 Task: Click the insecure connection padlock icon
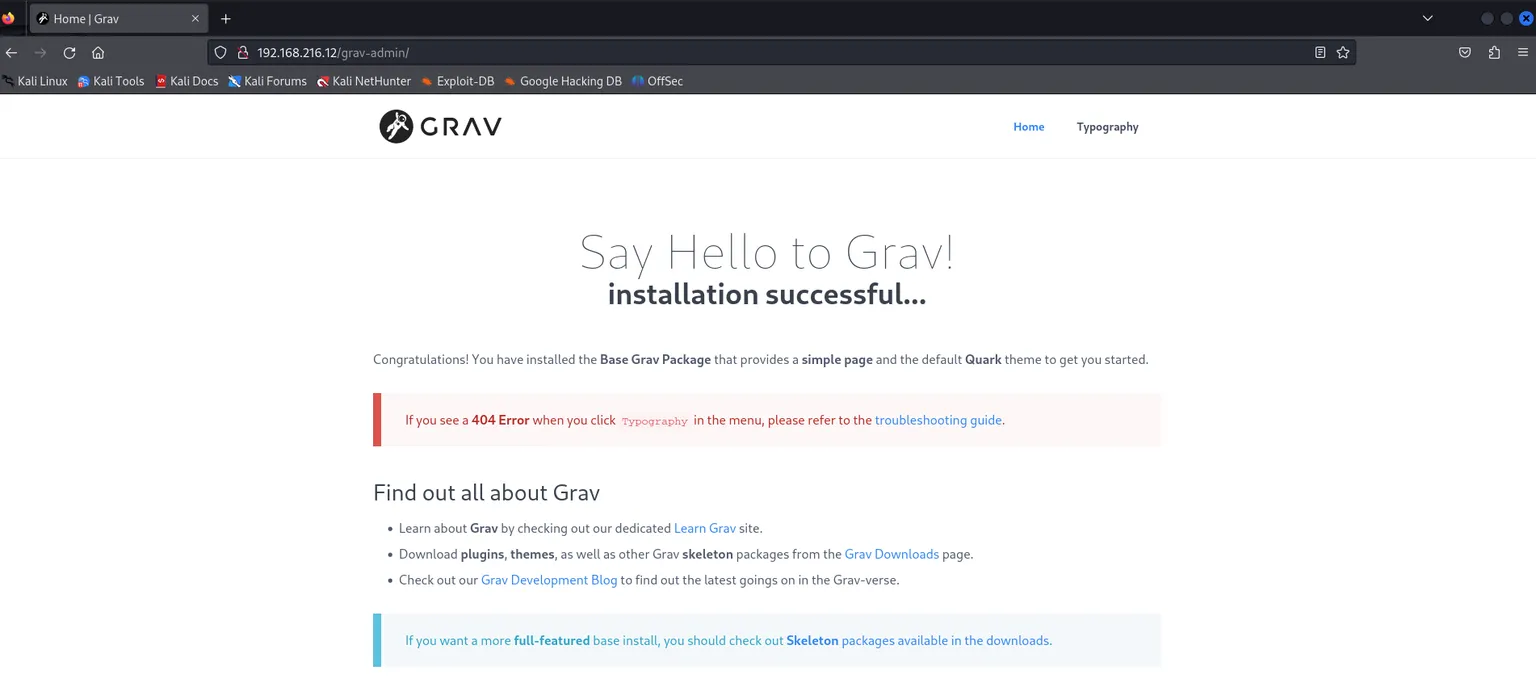coord(242,53)
